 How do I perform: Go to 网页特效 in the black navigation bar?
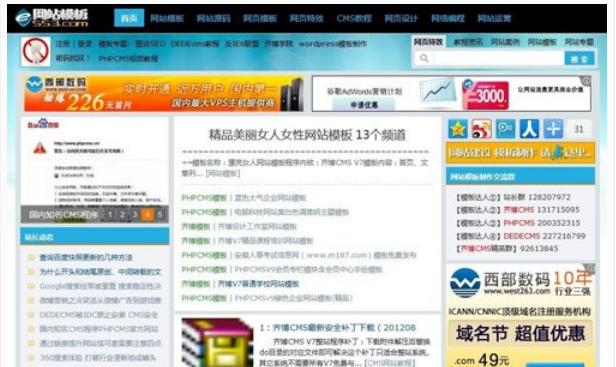tap(306, 18)
